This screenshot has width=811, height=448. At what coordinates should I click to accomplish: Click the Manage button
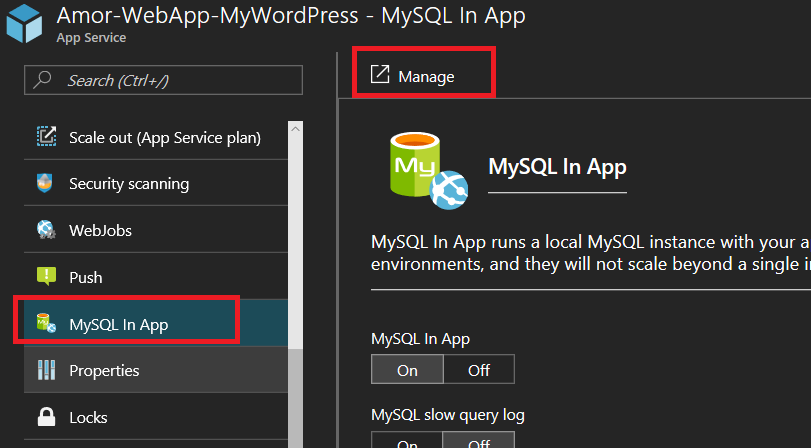tap(413, 76)
